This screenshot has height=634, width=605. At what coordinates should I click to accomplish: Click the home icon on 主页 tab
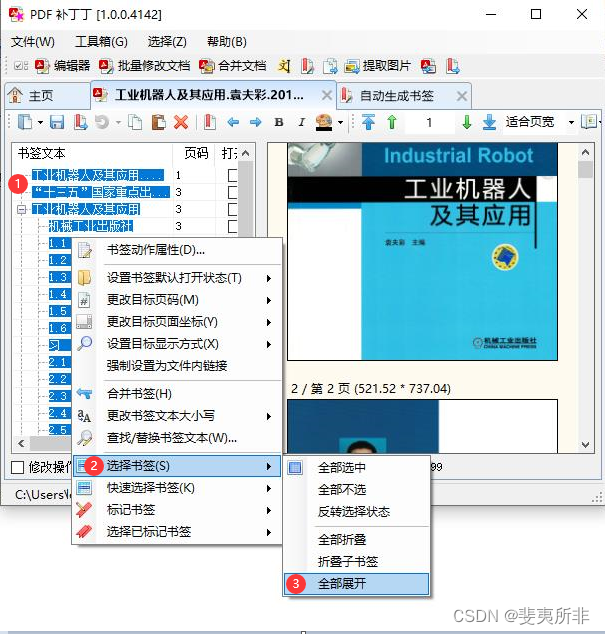[15, 95]
